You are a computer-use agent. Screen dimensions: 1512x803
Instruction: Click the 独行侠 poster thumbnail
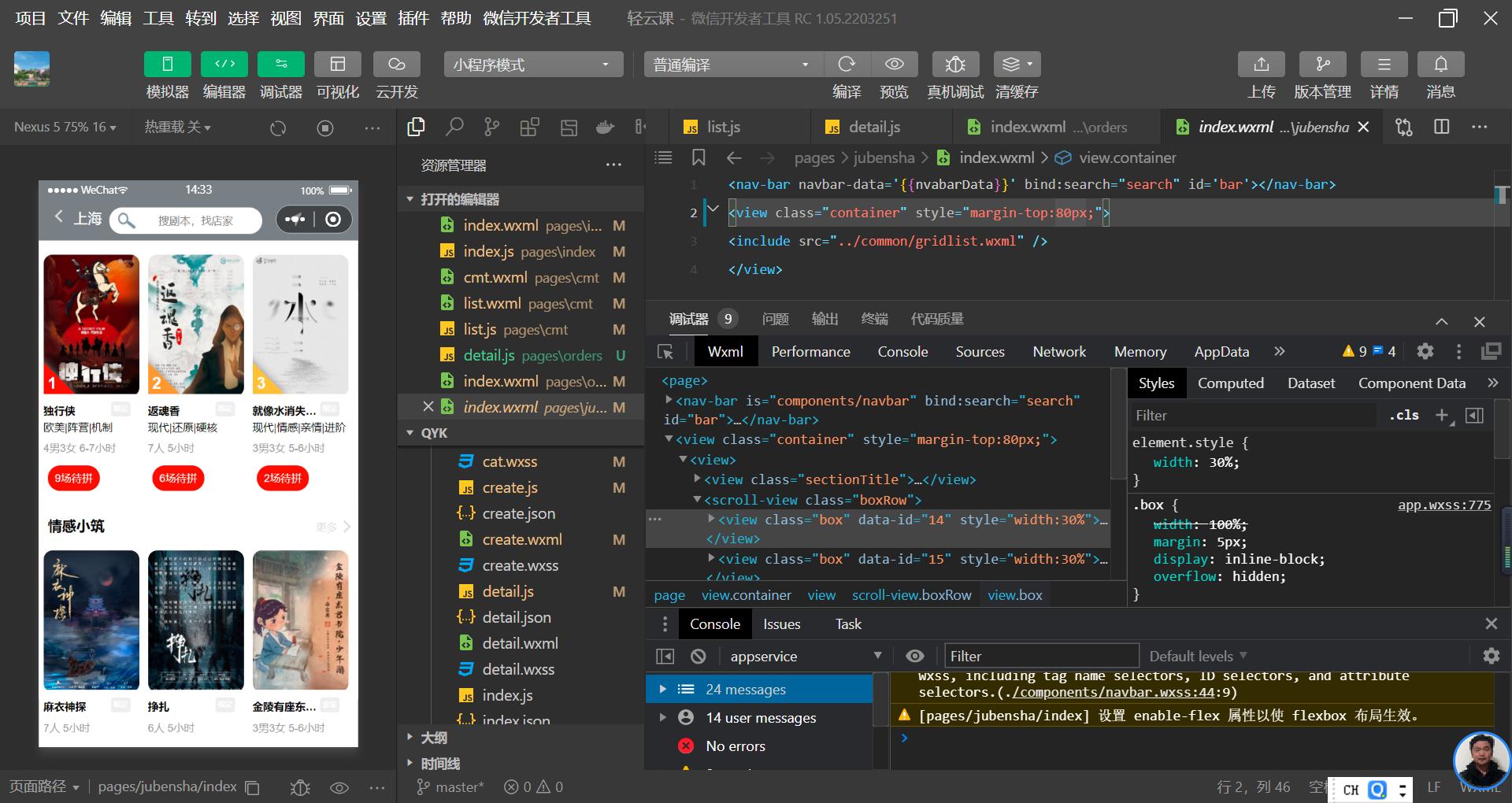[91, 324]
